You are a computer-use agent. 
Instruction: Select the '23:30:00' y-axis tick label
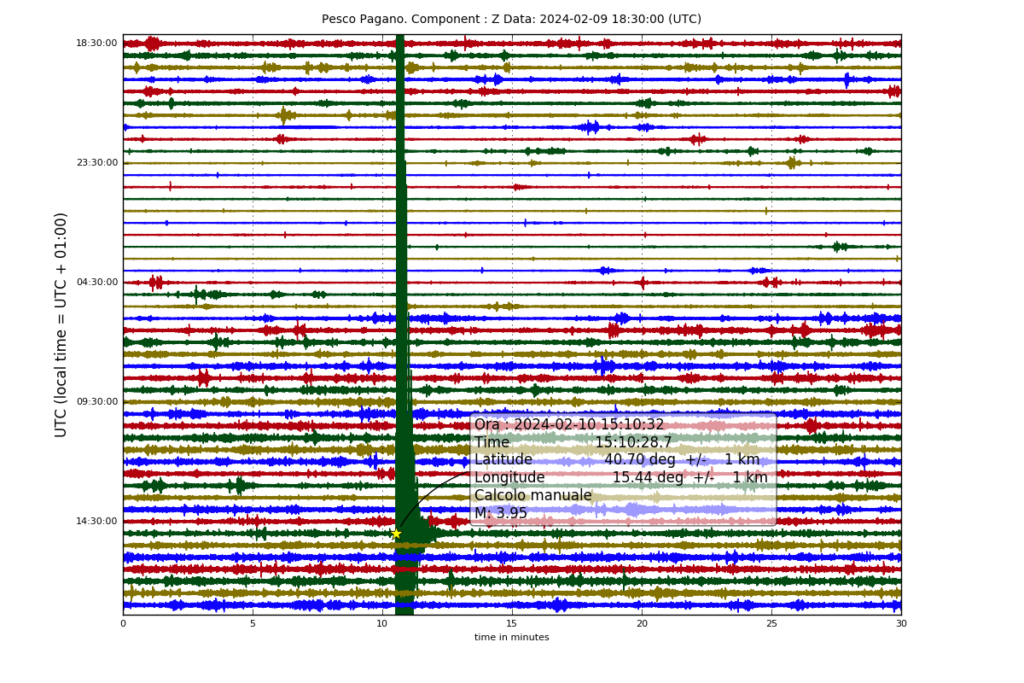click(97, 163)
